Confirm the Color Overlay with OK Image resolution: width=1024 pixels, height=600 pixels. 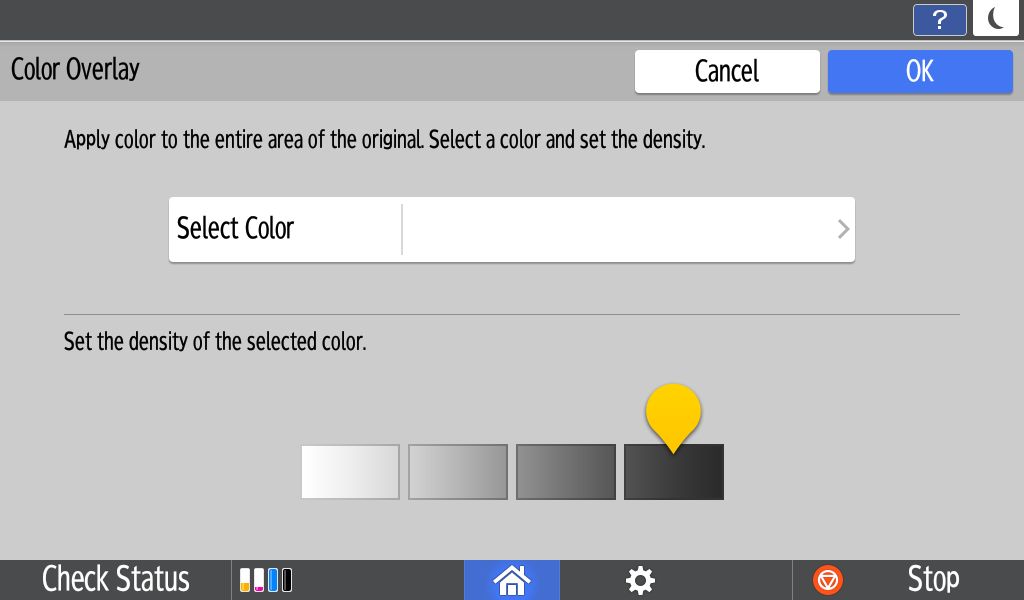click(x=920, y=72)
